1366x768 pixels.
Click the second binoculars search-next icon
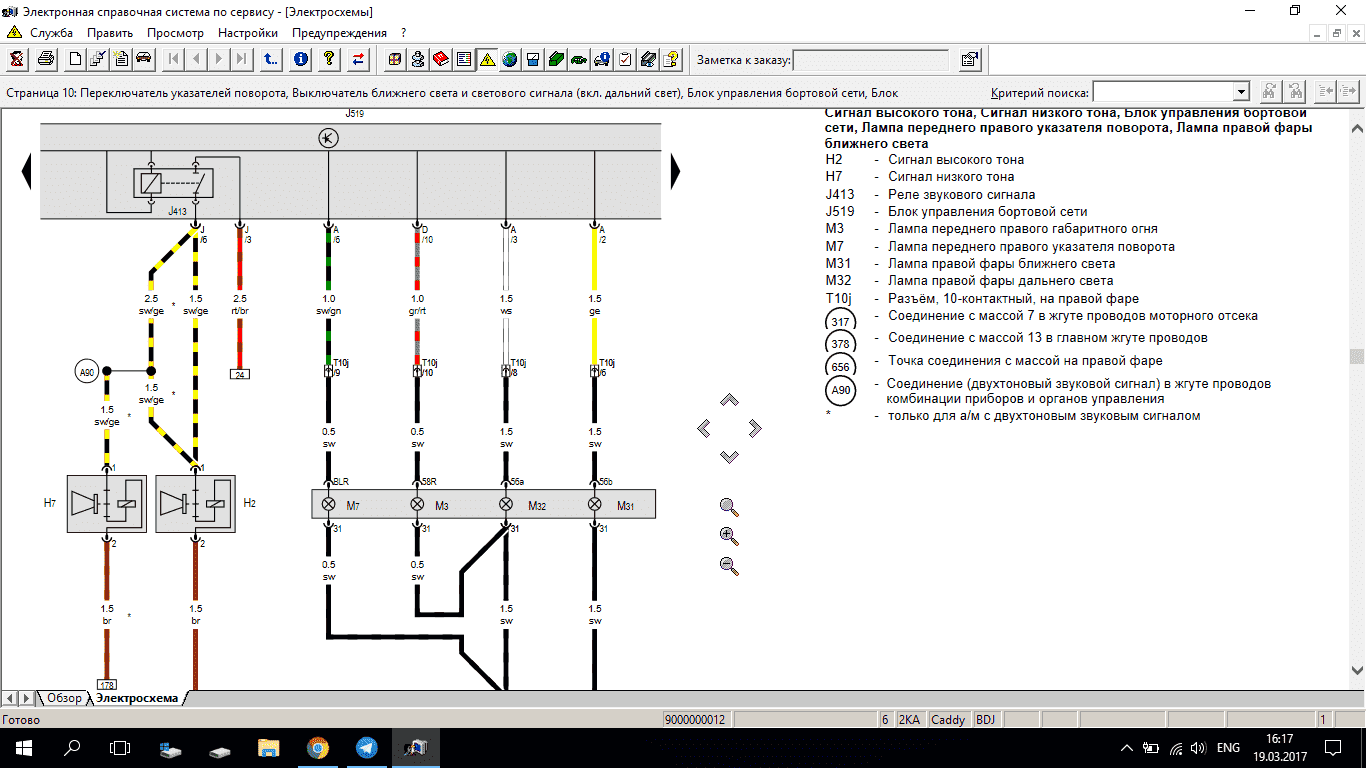(x=1296, y=91)
